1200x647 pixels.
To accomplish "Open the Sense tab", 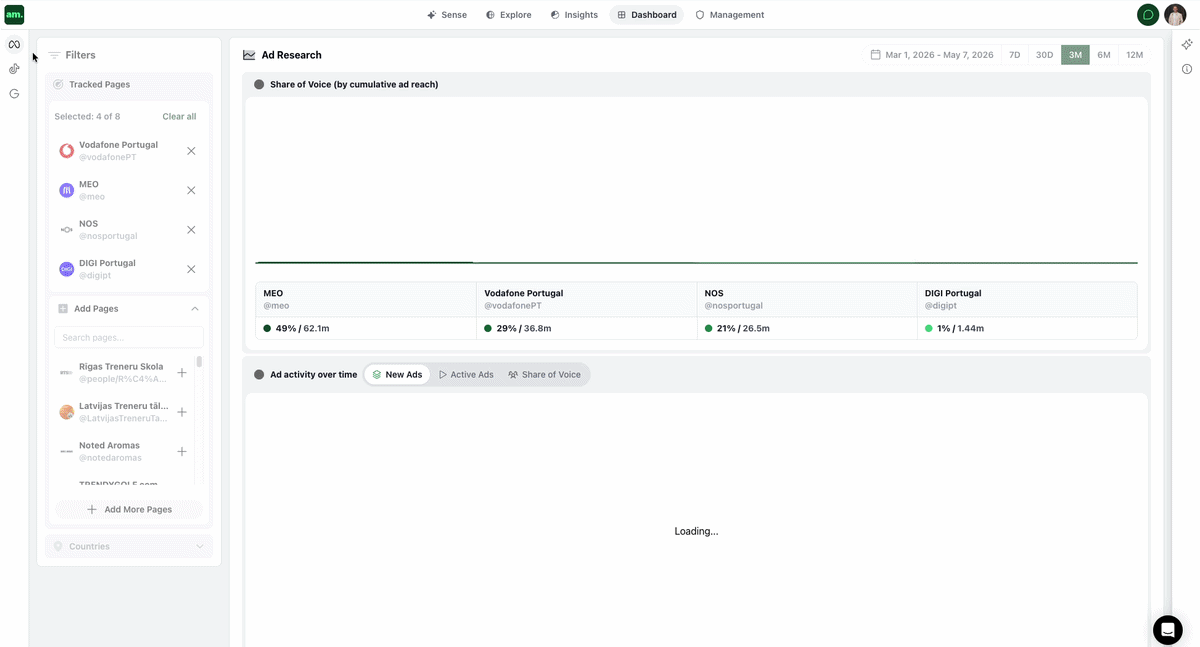I will click(446, 15).
